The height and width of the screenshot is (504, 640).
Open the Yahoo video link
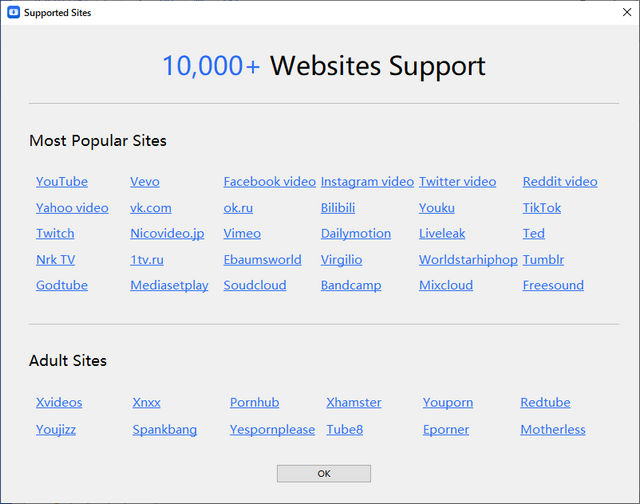point(72,208)
